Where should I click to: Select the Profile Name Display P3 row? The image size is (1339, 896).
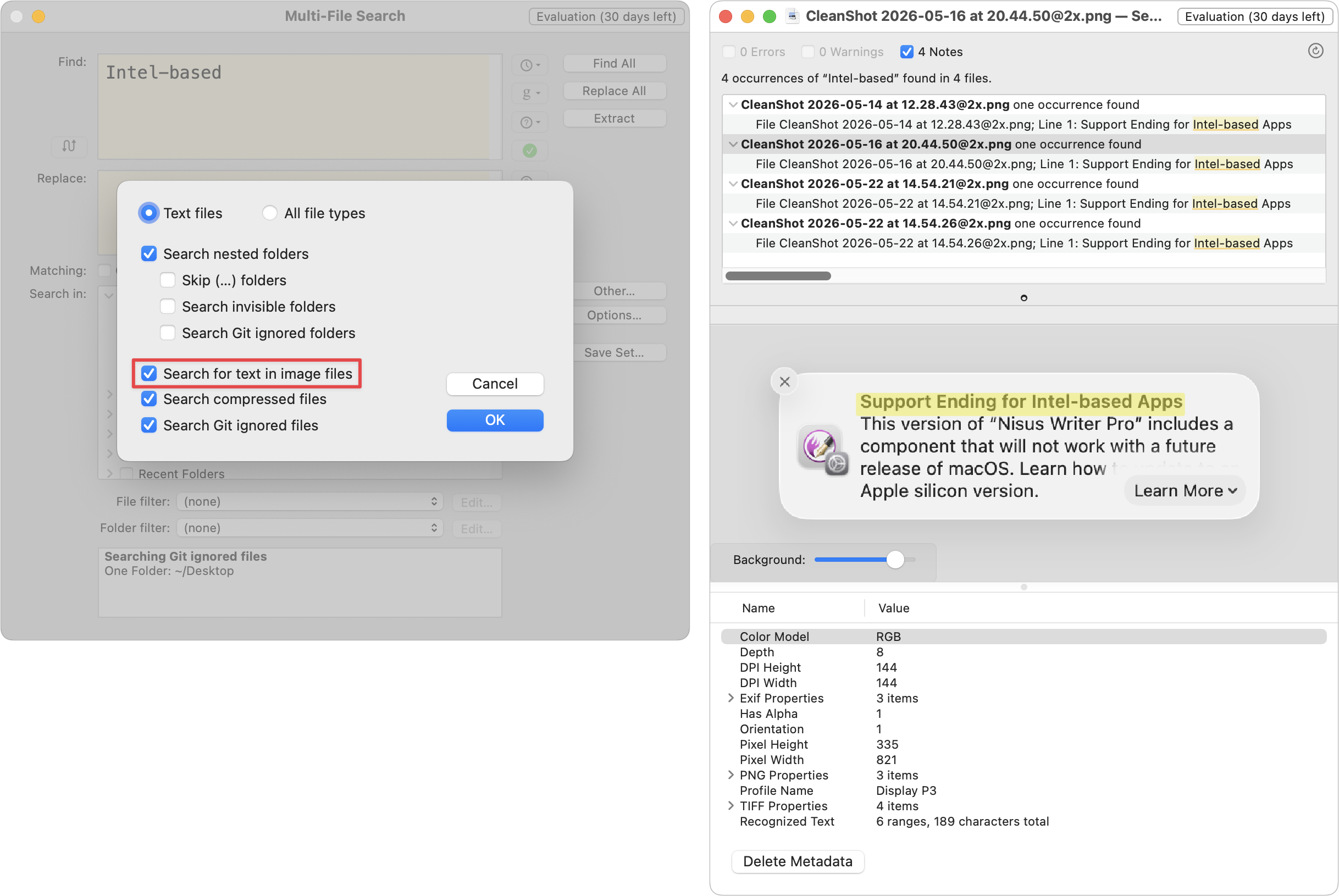(1023, 790)
